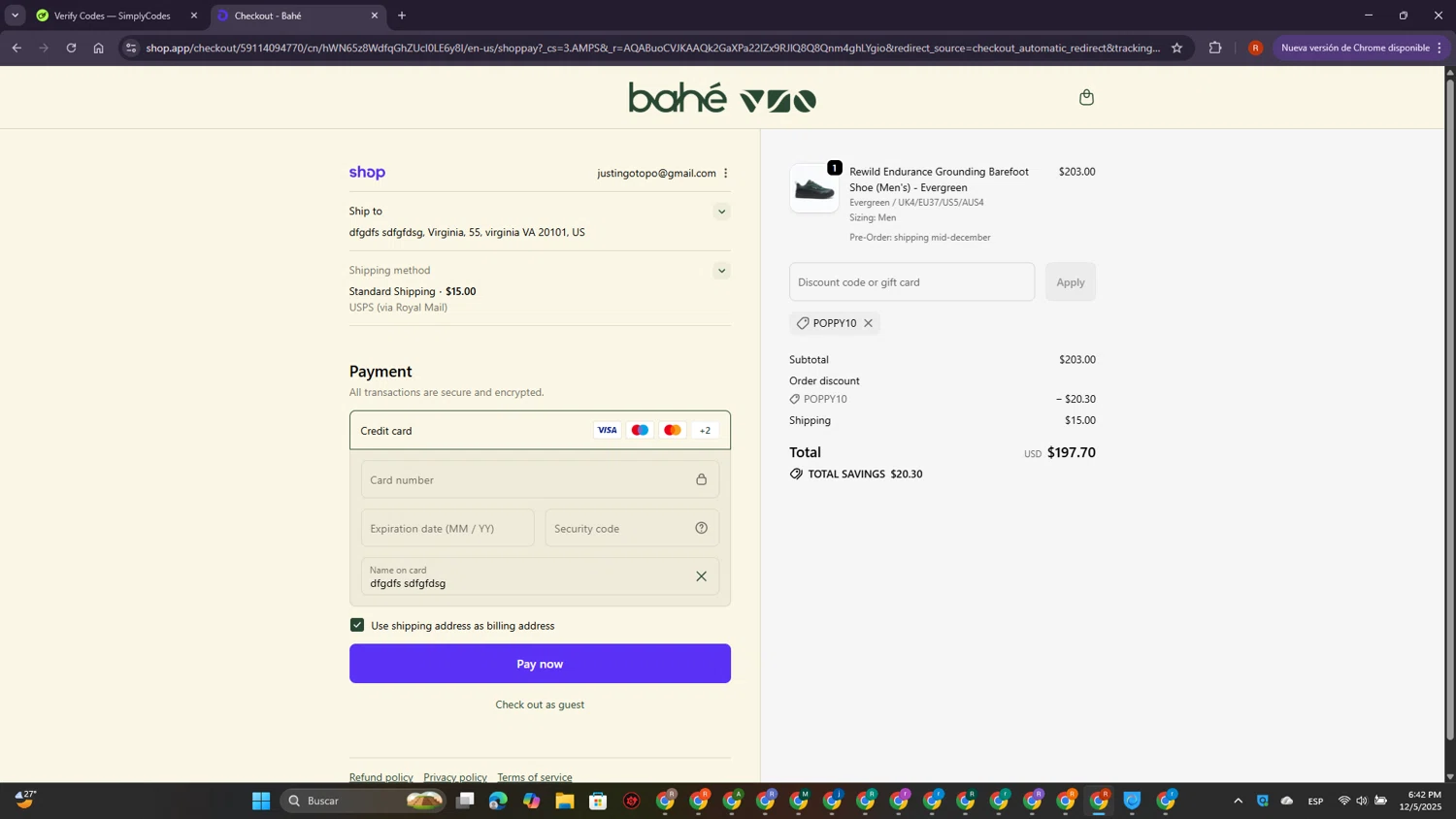
Task: Open the Privacy policy link
Action: tap(455, 777)
